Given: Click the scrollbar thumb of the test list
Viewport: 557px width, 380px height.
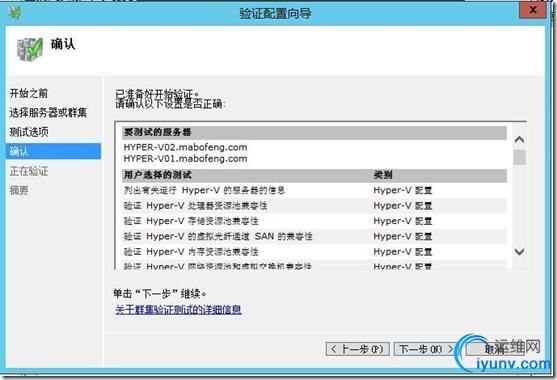Looking at the screenshot, I should tap(519, 157).
